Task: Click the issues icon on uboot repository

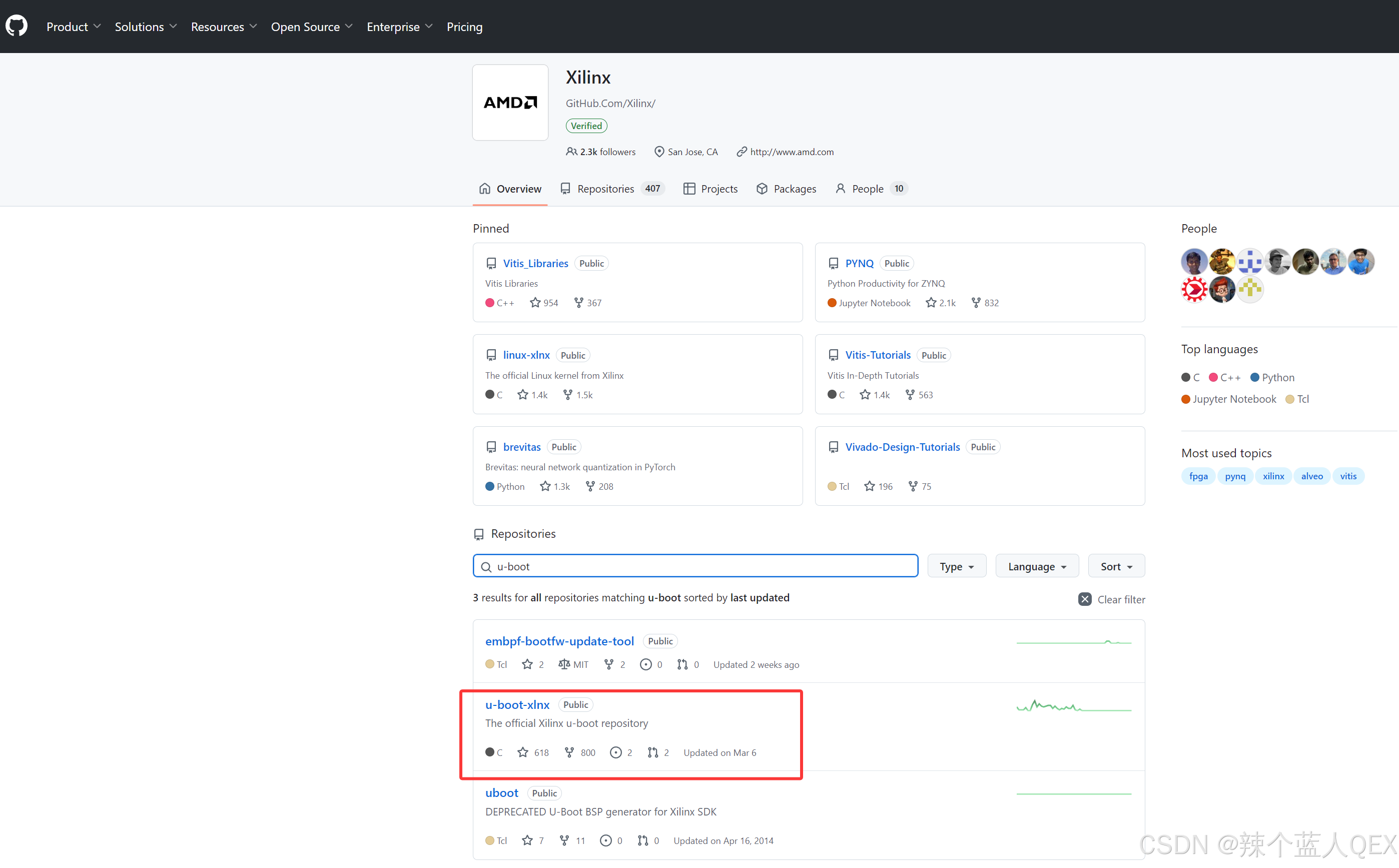Action: [x=605, y=840]
